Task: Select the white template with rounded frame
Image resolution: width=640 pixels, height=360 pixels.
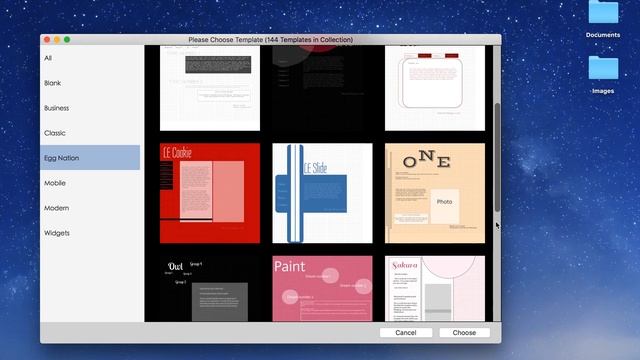Action: tap(435, 88)
